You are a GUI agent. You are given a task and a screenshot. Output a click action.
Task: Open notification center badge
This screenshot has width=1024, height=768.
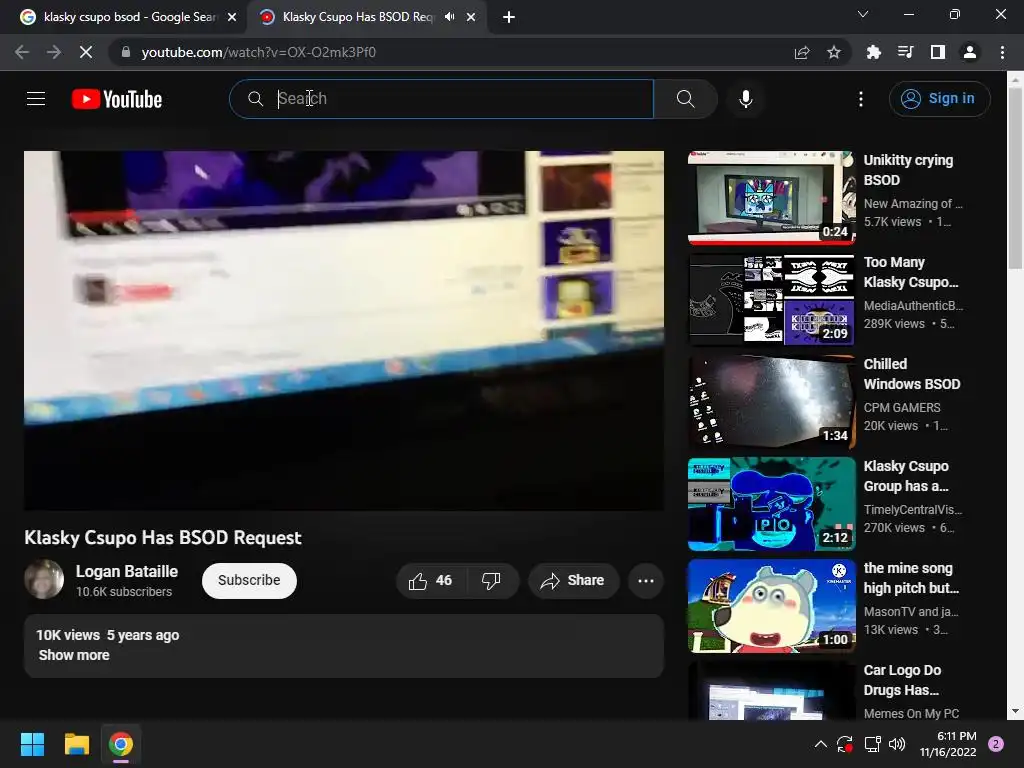click(996, 744)
